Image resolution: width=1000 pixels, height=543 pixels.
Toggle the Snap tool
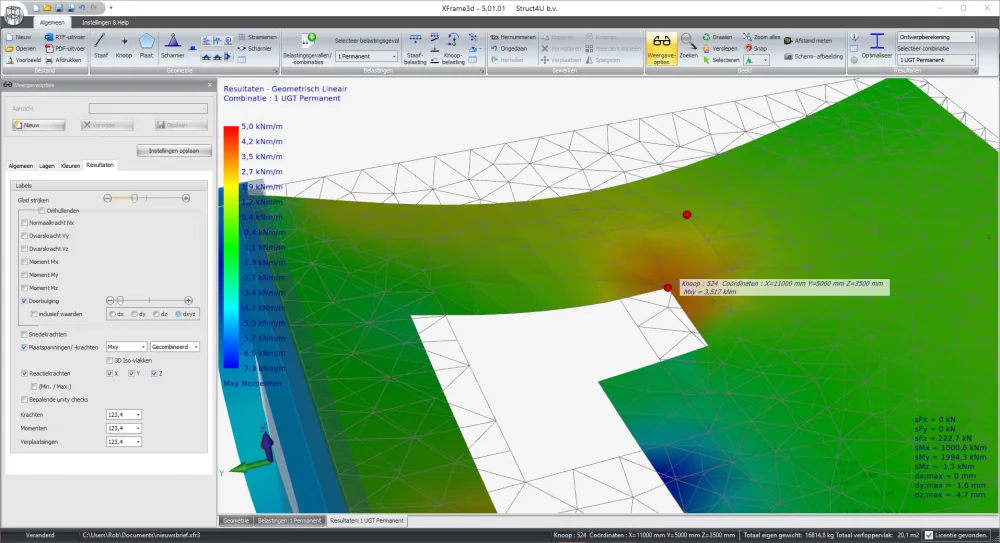(x=756, y=48)
